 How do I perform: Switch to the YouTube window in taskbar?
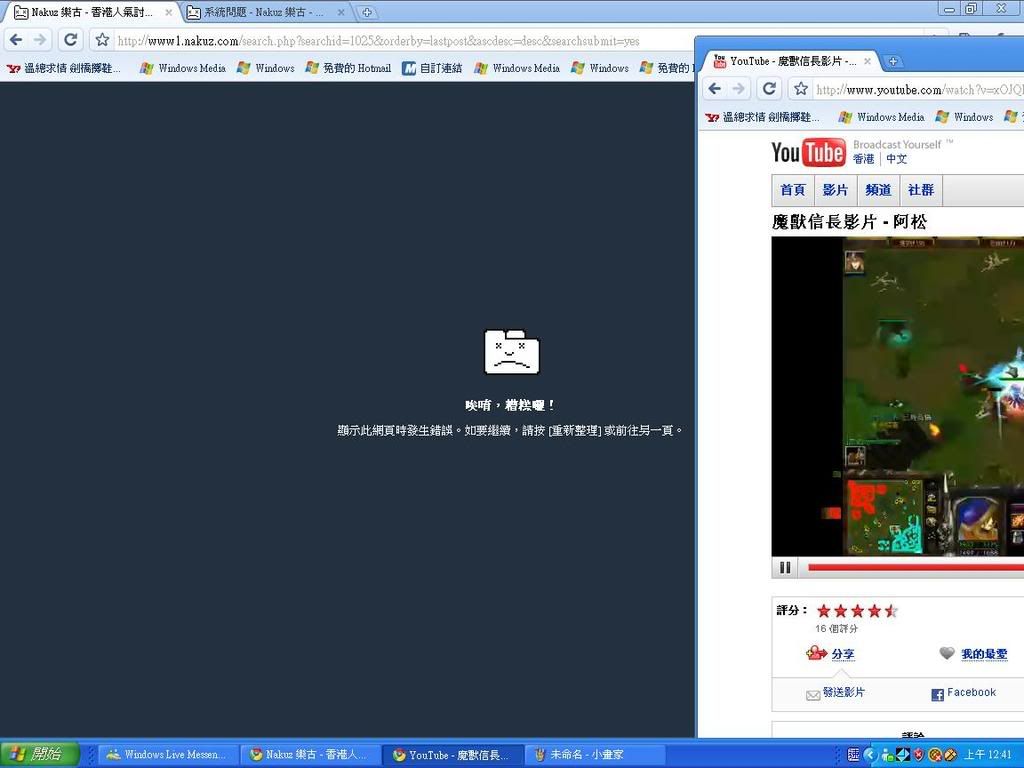tap(451, 755)
